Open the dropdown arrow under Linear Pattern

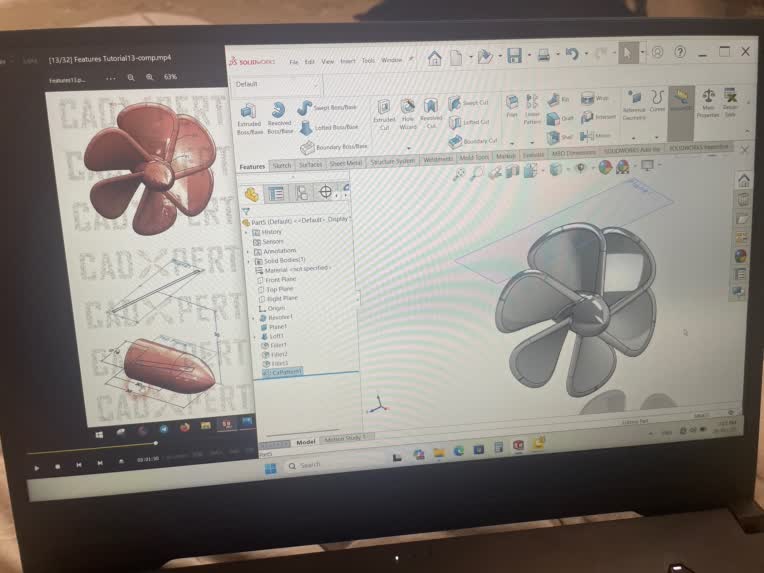coord(532,143)
